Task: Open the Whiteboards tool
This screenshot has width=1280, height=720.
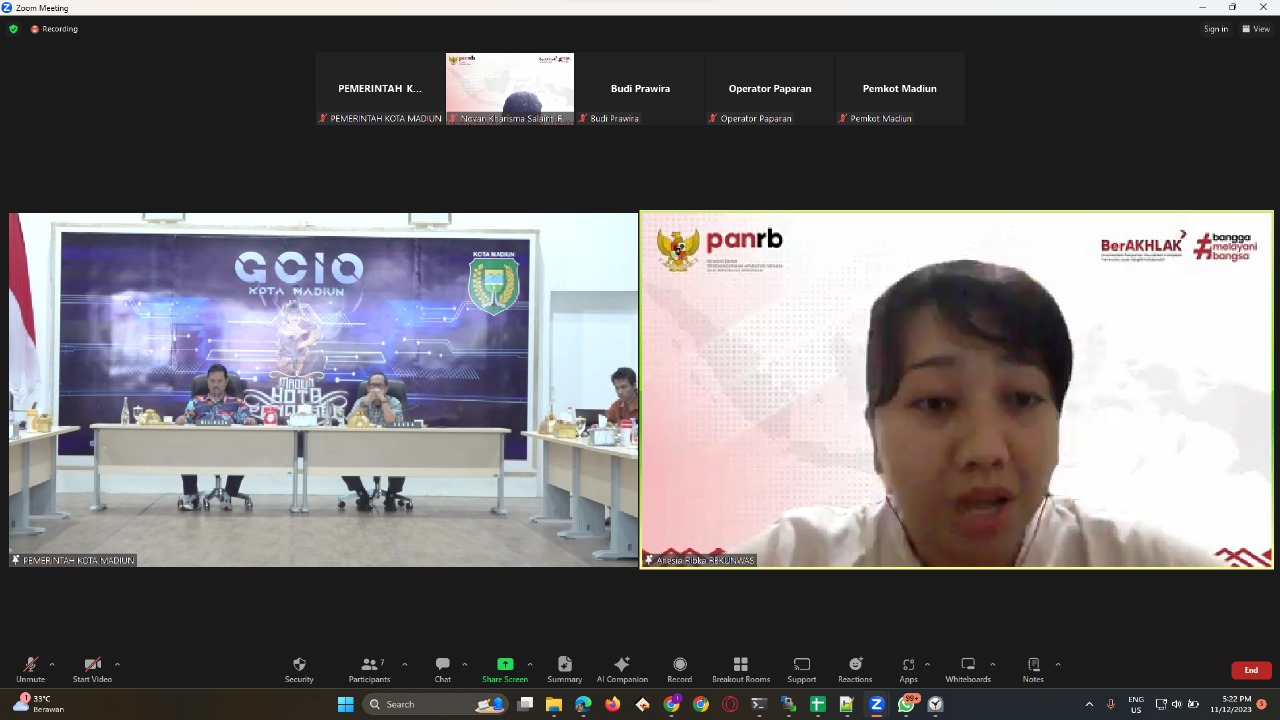Action: (x=968, y=668)
